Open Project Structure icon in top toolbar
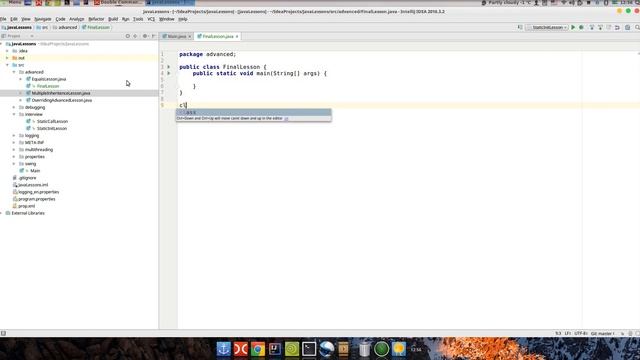 point(627,27)
